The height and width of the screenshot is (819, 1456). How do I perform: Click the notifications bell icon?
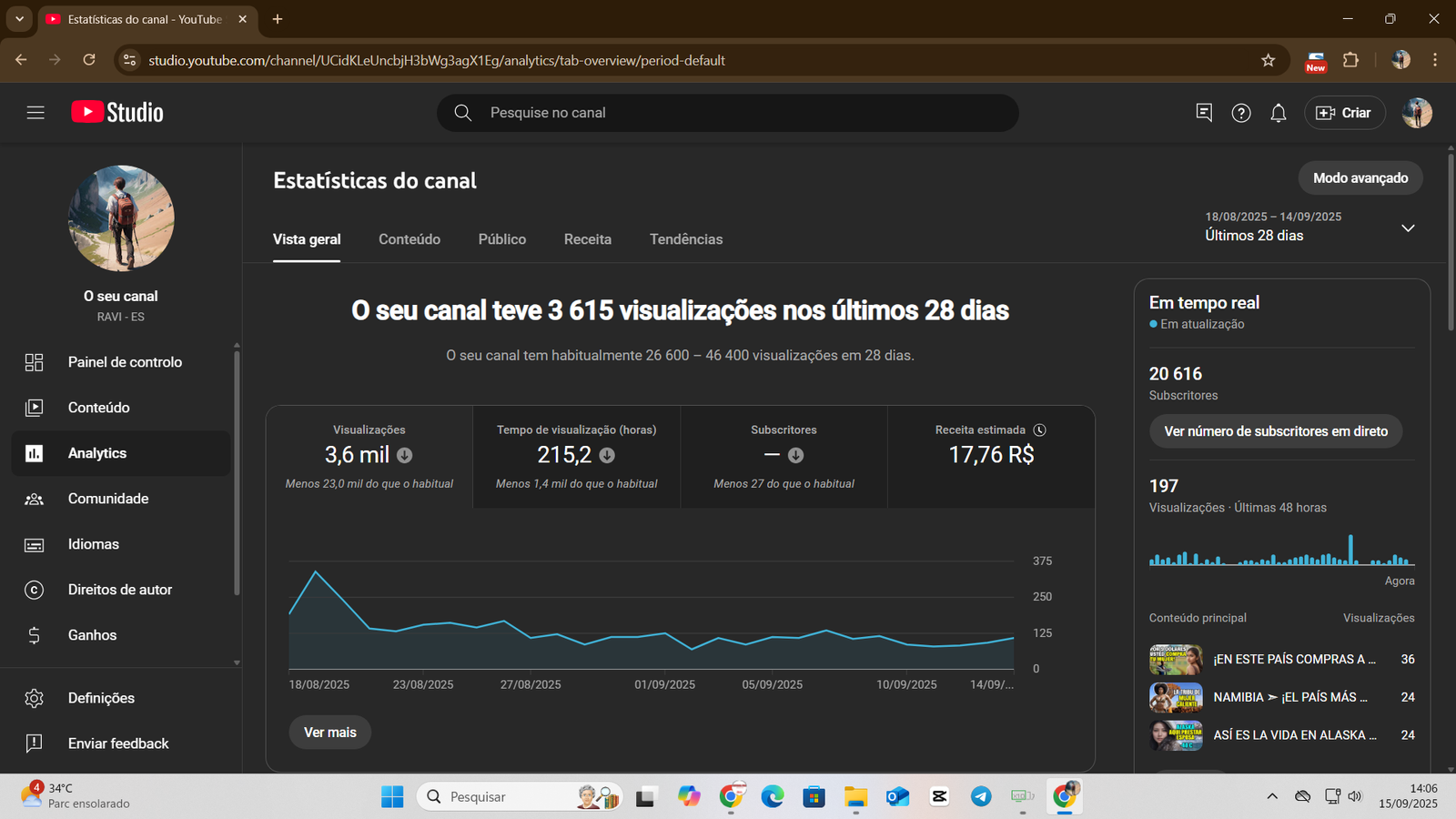(x=1278, y=113)
